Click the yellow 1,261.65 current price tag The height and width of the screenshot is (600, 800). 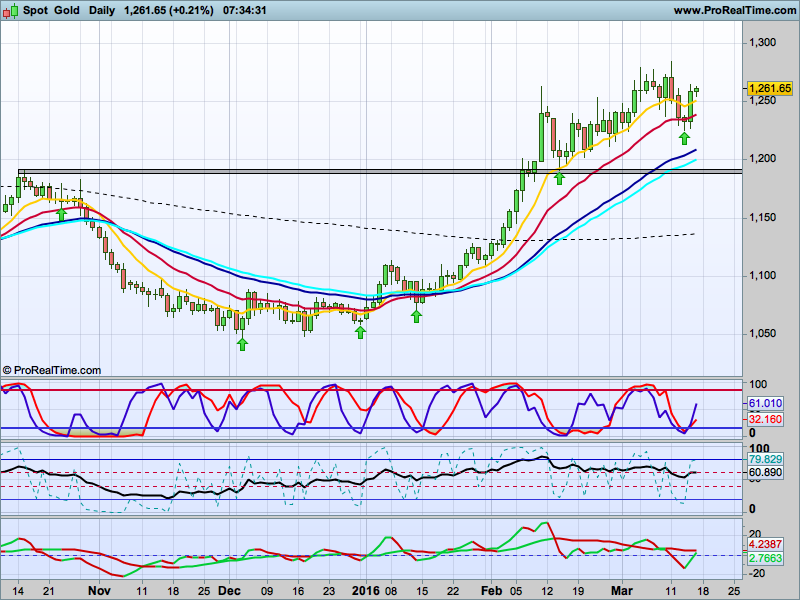(x=770, y=88)
